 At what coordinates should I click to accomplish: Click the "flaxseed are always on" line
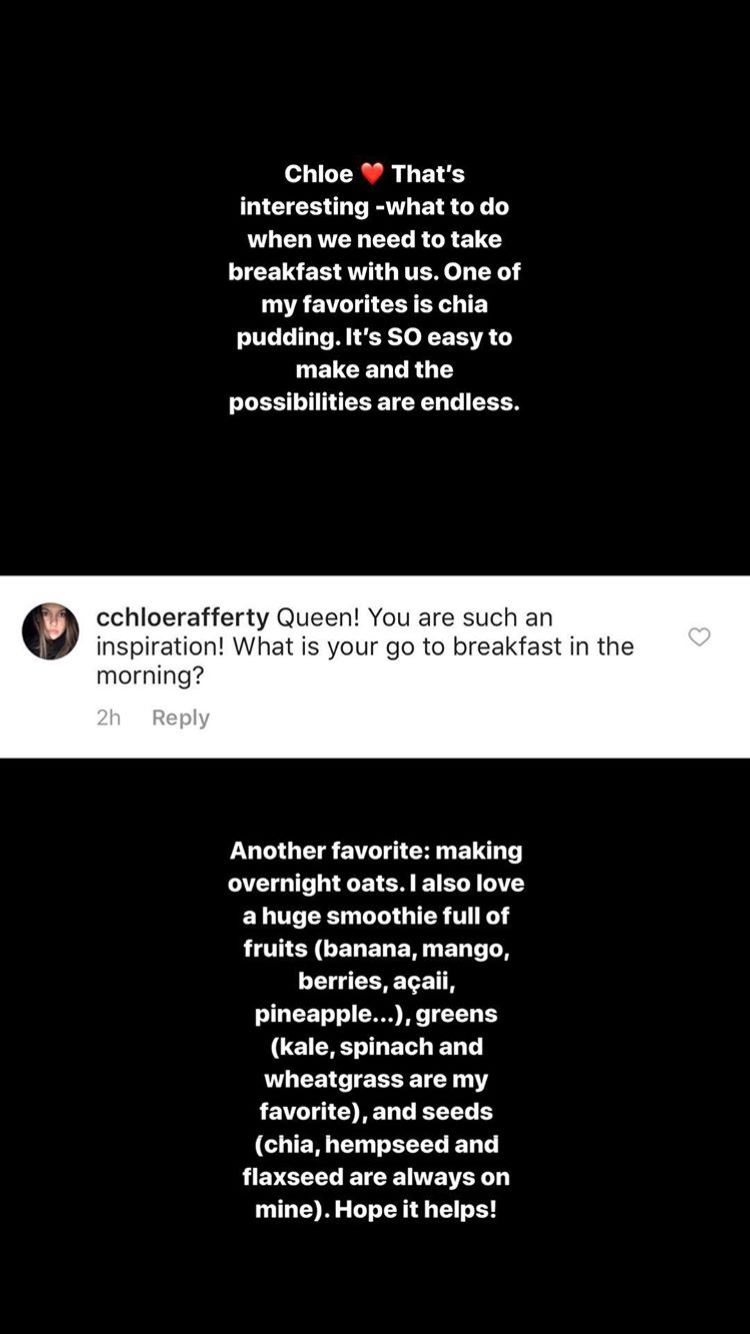click(375, 1176)
